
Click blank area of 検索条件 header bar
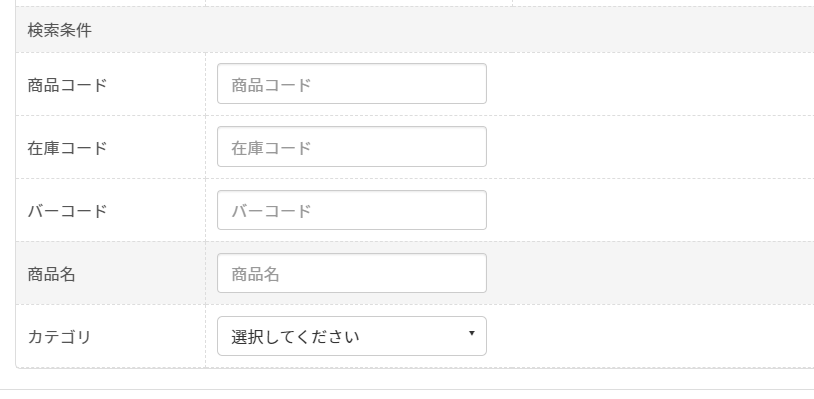coord(452,30)
